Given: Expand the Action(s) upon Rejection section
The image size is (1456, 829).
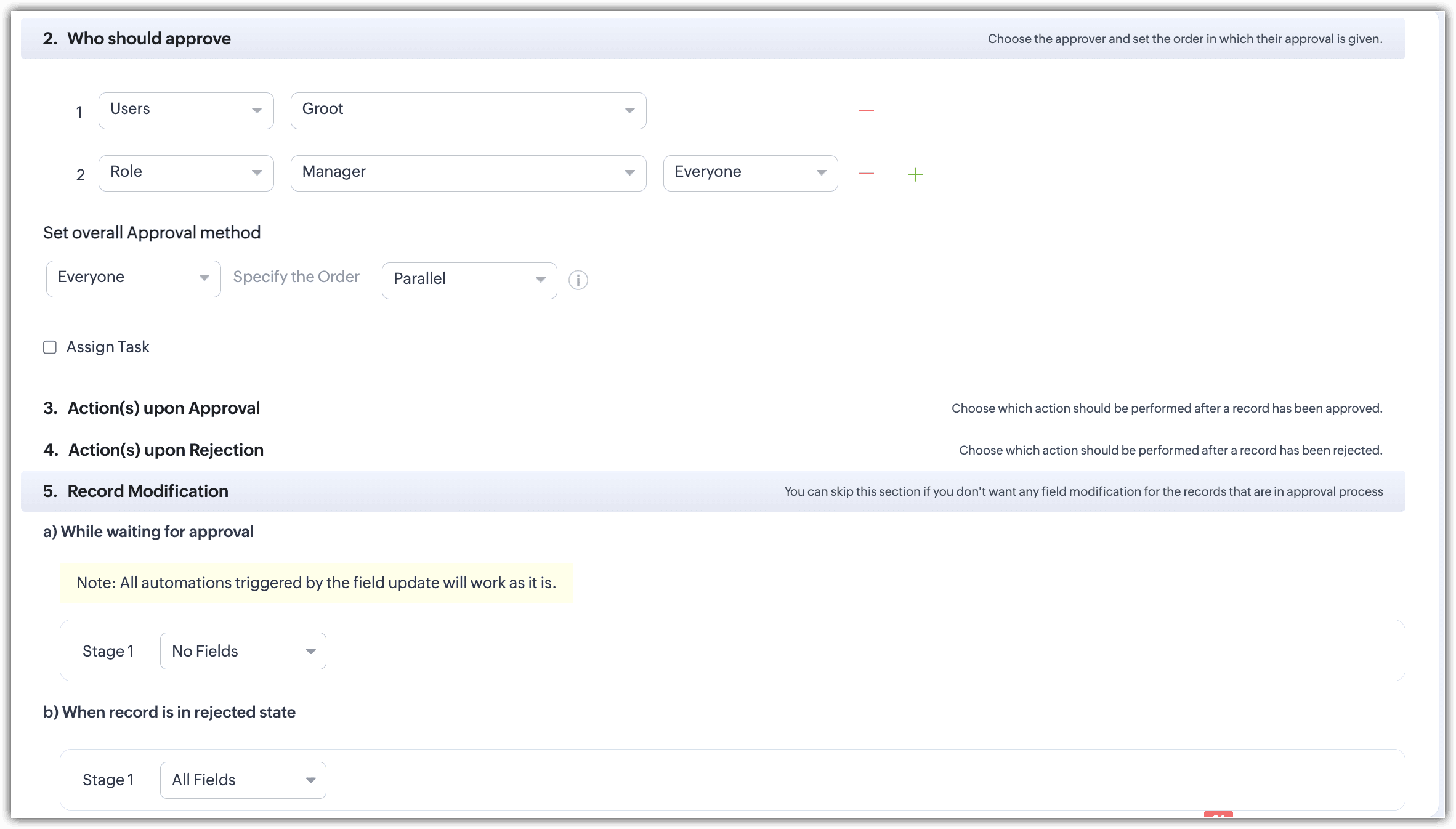Looking at the screenshot, I should pyautogui.click(x=166, y=450).
